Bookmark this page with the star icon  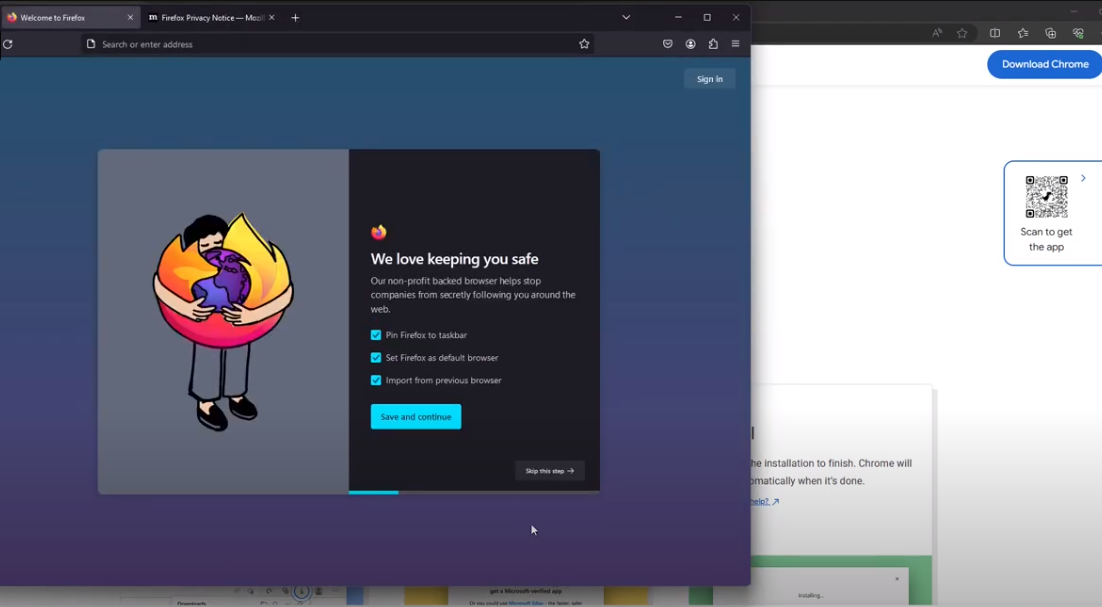[x=584, y=44]
